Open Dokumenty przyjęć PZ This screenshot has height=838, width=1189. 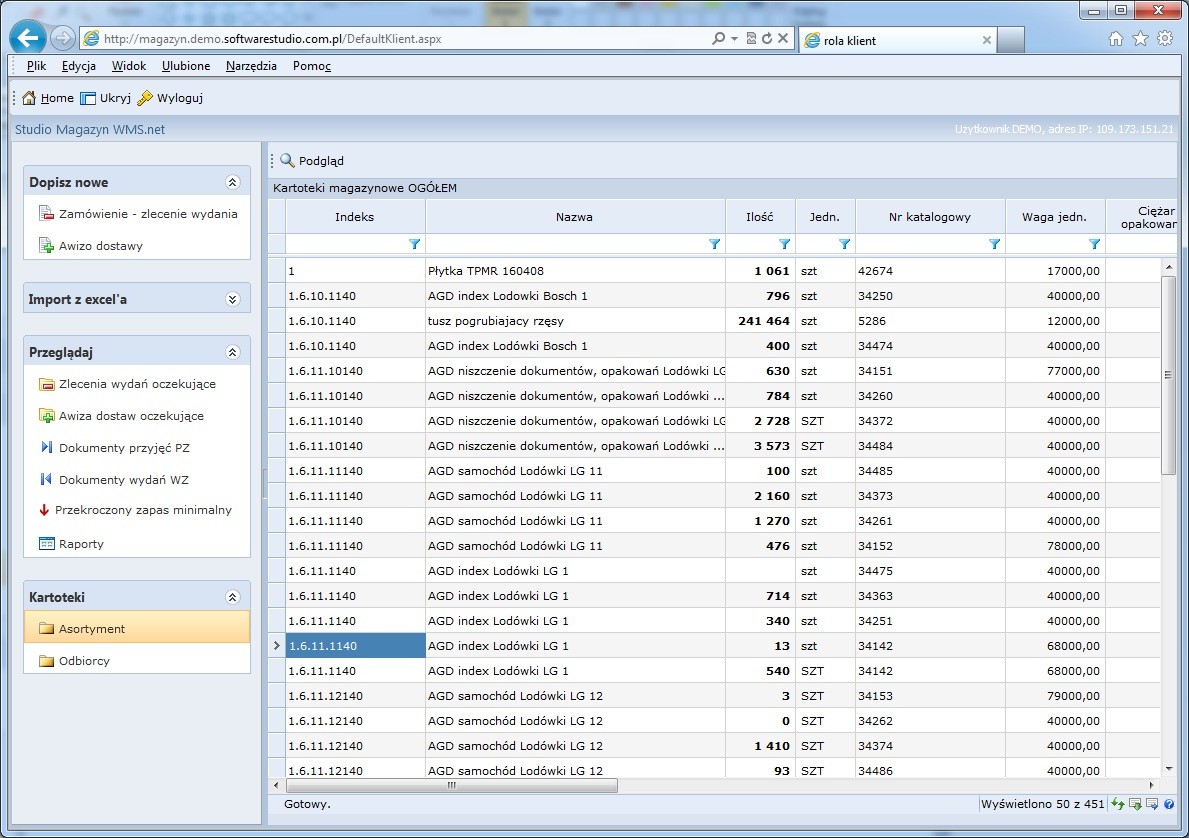[124, 448]
